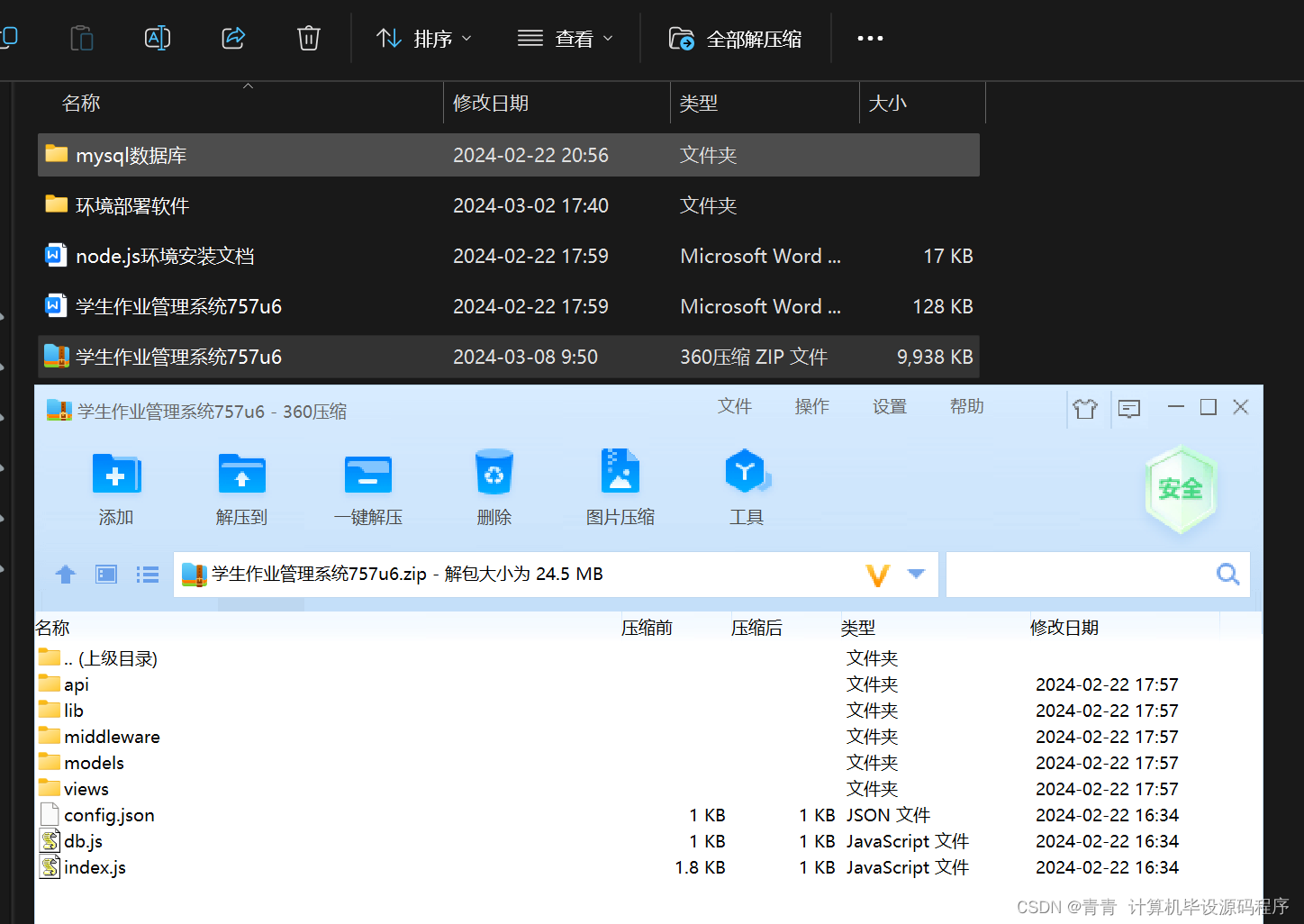Screen dimensions: 1304x924
Task: Expand the 查看 (View) dropdown
Action: pyautogui.click(x=565, y=38)
